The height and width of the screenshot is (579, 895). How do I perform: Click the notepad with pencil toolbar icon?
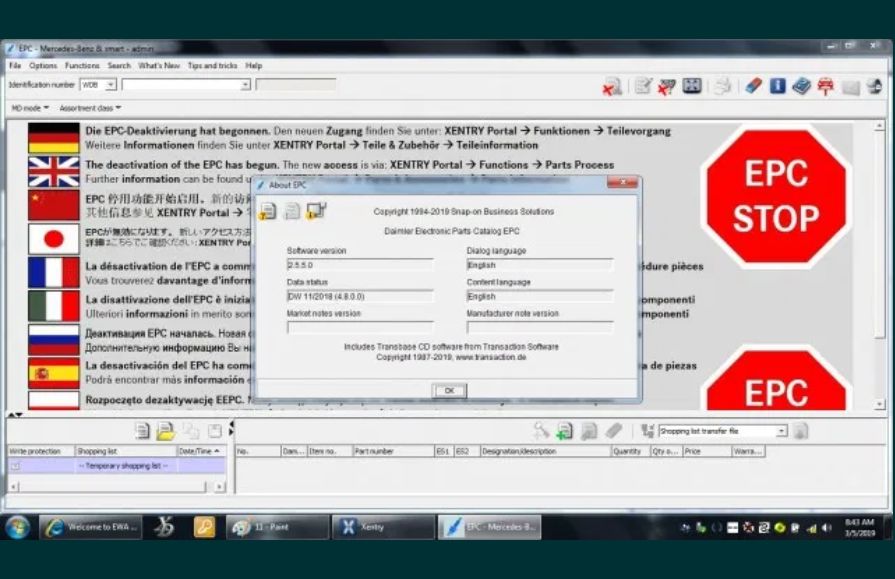tap(643, 86)
